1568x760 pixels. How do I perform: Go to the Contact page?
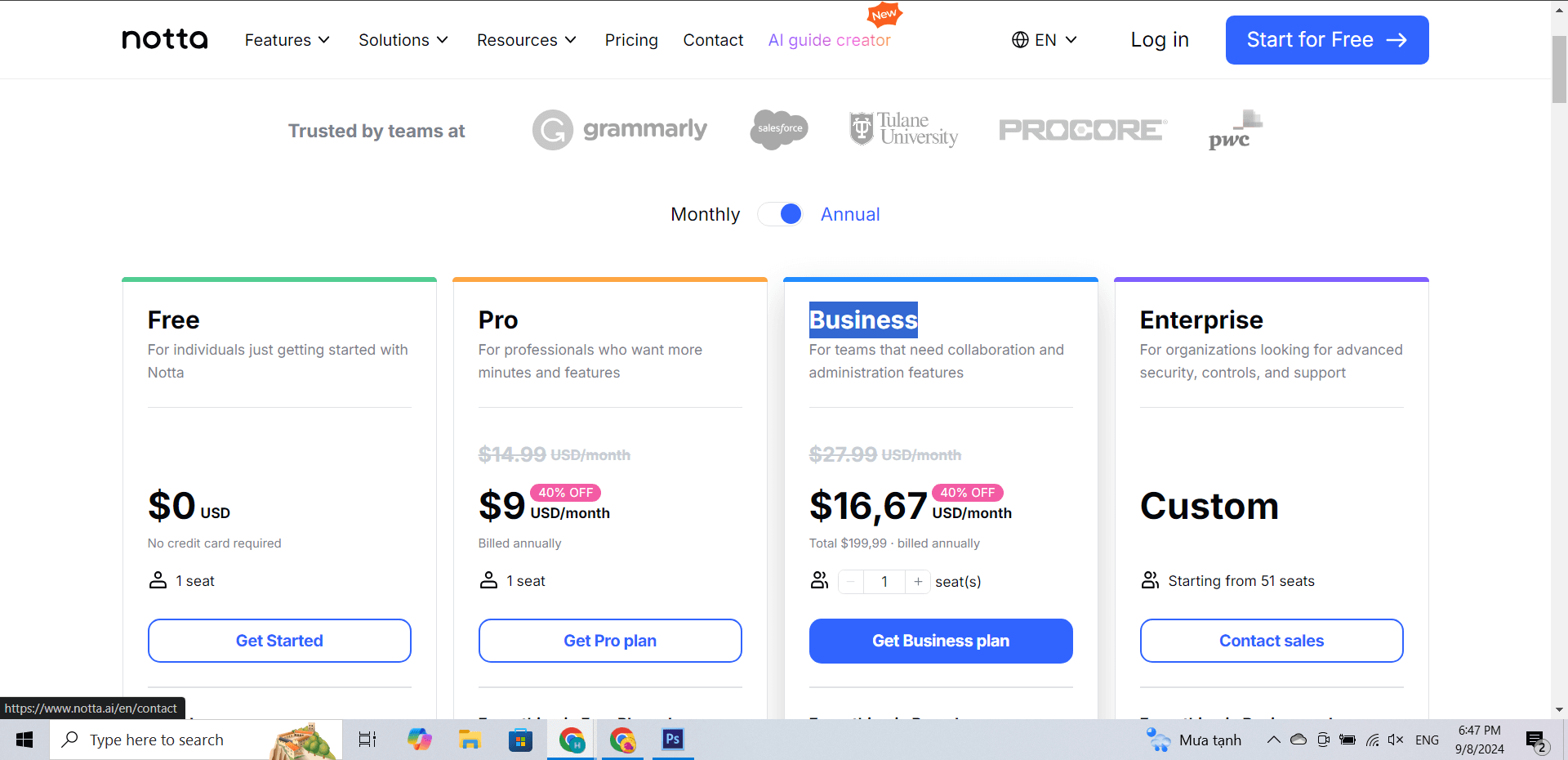coord(713,40)
